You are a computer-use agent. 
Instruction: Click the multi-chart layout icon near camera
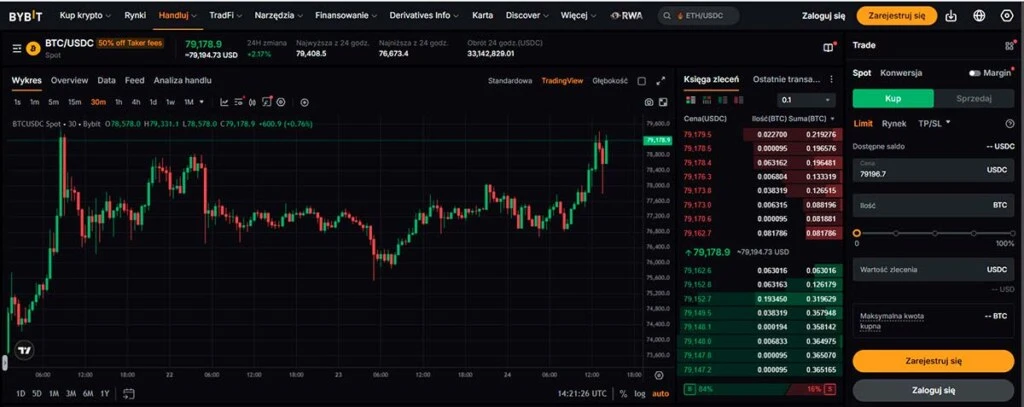(663, 102)
